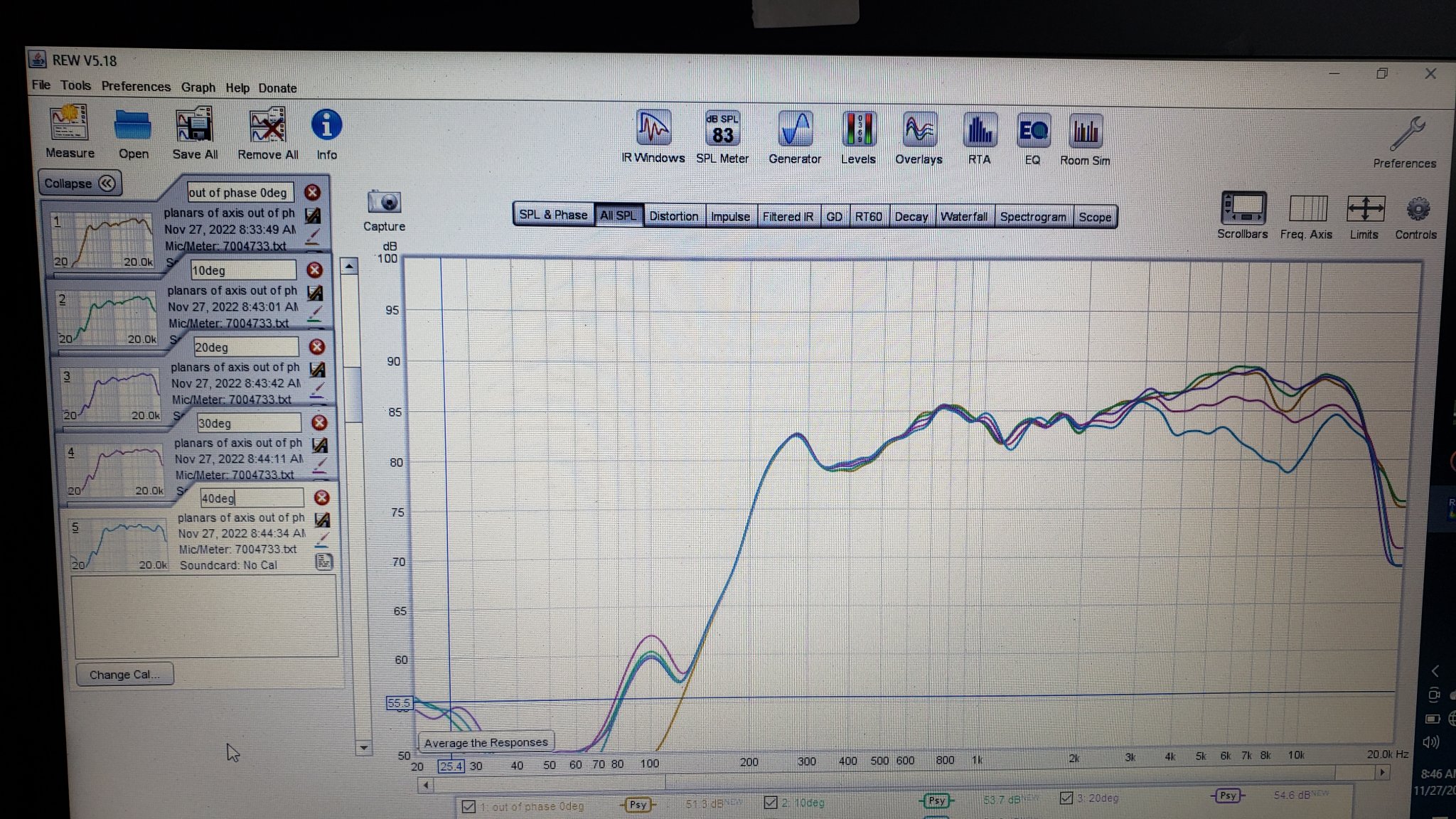Click measurement list scroll up arrow
1456x819 pixels.
point(349,267)
